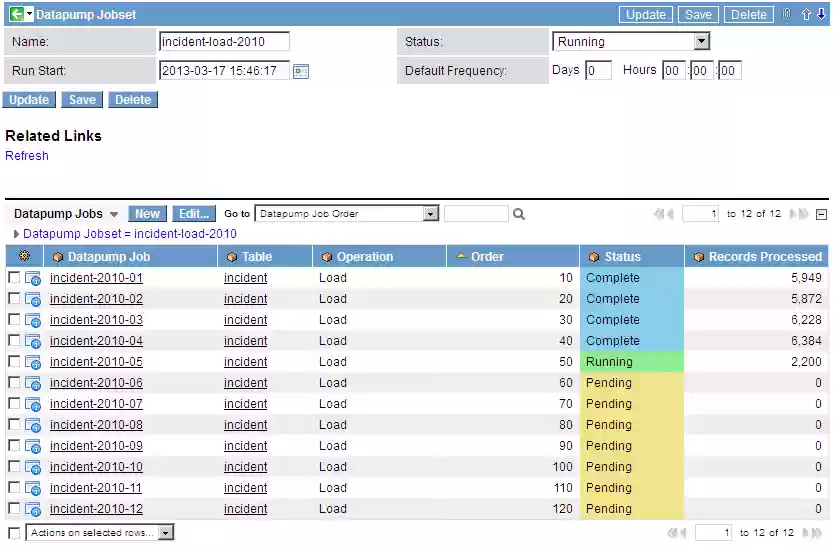Viewport: 834px width, 551px height.
Task: Check the box for incident-2010-05 row
Action: 14,361
